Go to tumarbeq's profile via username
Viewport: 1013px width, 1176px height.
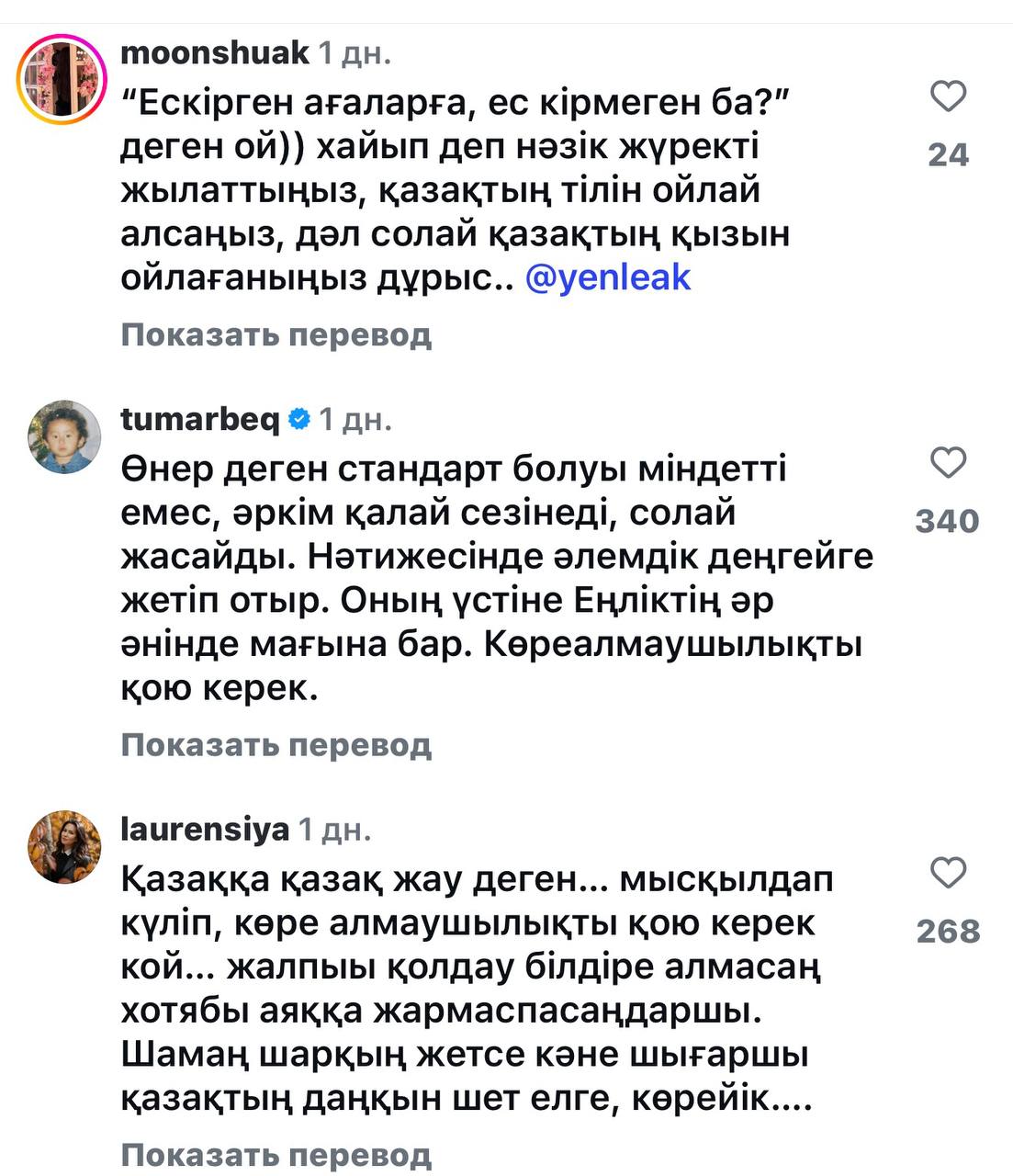tap(200, 420)
